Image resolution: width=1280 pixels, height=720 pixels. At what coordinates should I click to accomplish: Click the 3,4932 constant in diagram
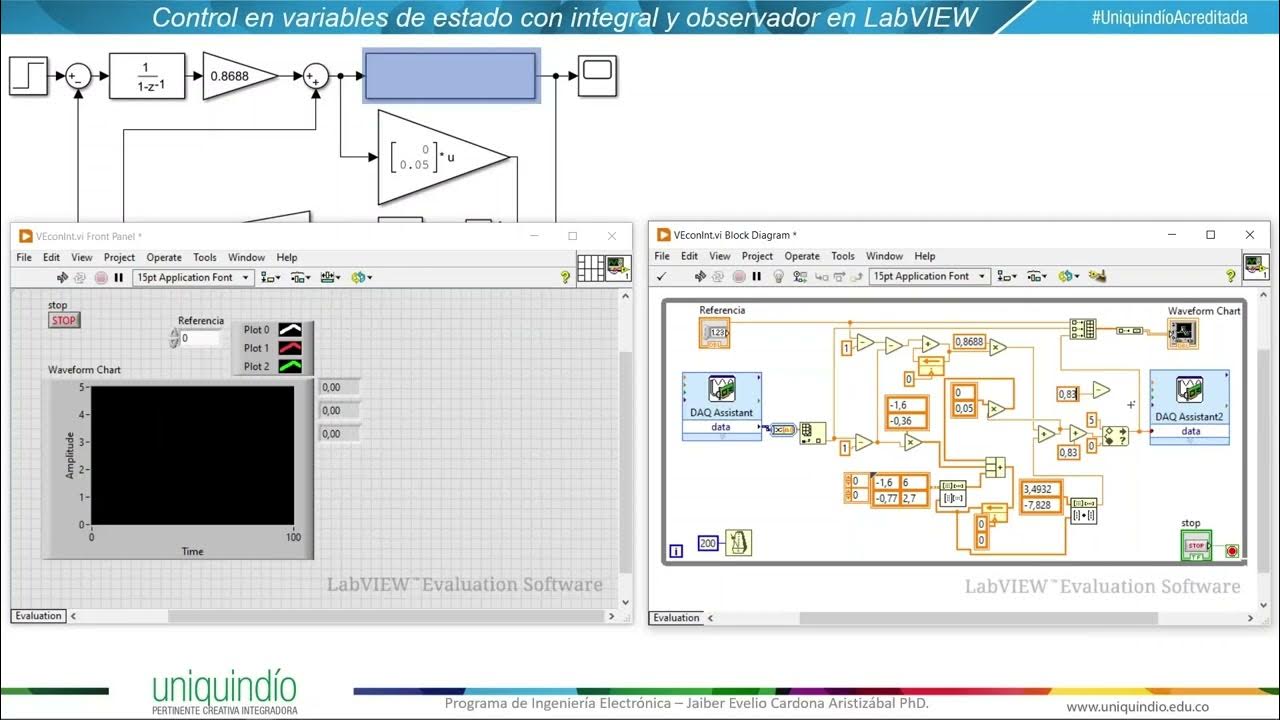(1040, 488)
